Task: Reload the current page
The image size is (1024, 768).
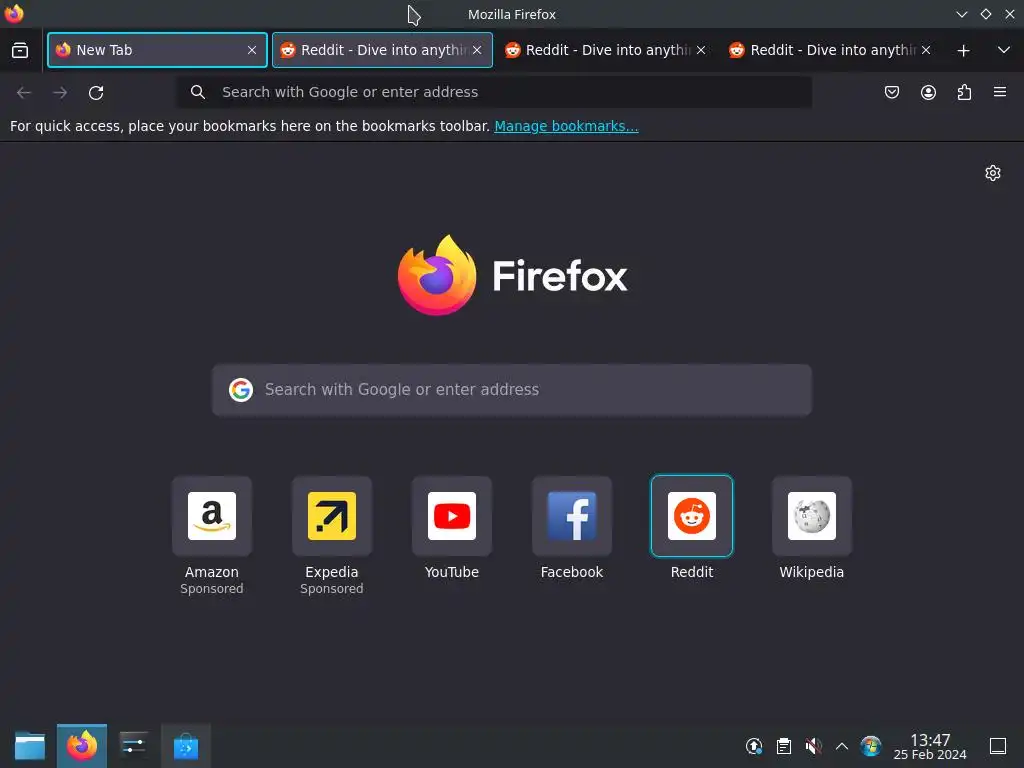Action: pos(96,93)
